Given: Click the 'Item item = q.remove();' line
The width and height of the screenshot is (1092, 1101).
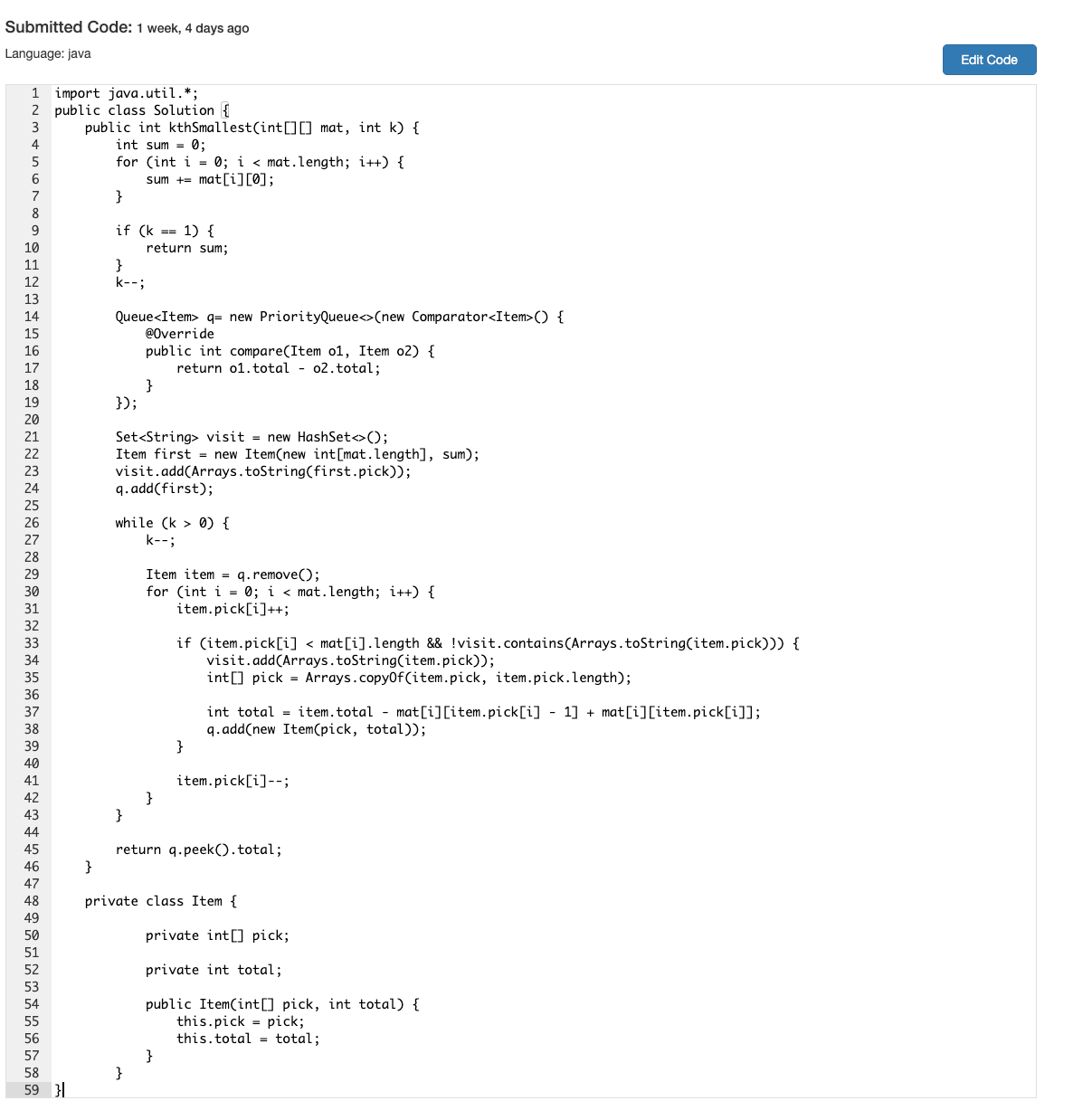Looking at the screenshot, I should (x=233, y=574).
